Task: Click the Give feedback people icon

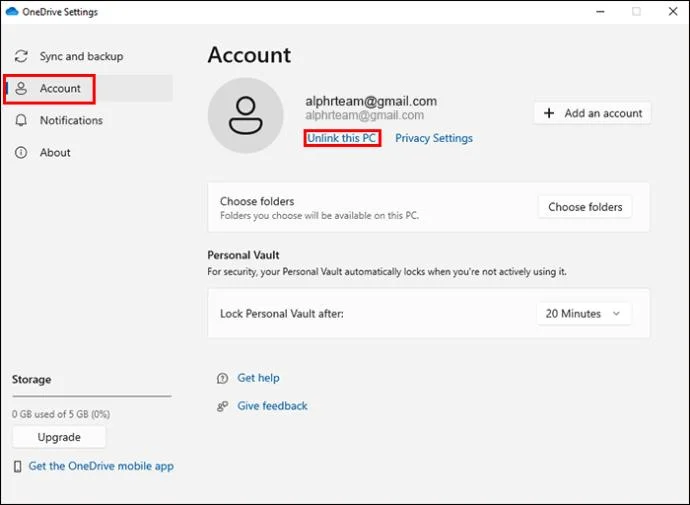Action: click(223, 406)
